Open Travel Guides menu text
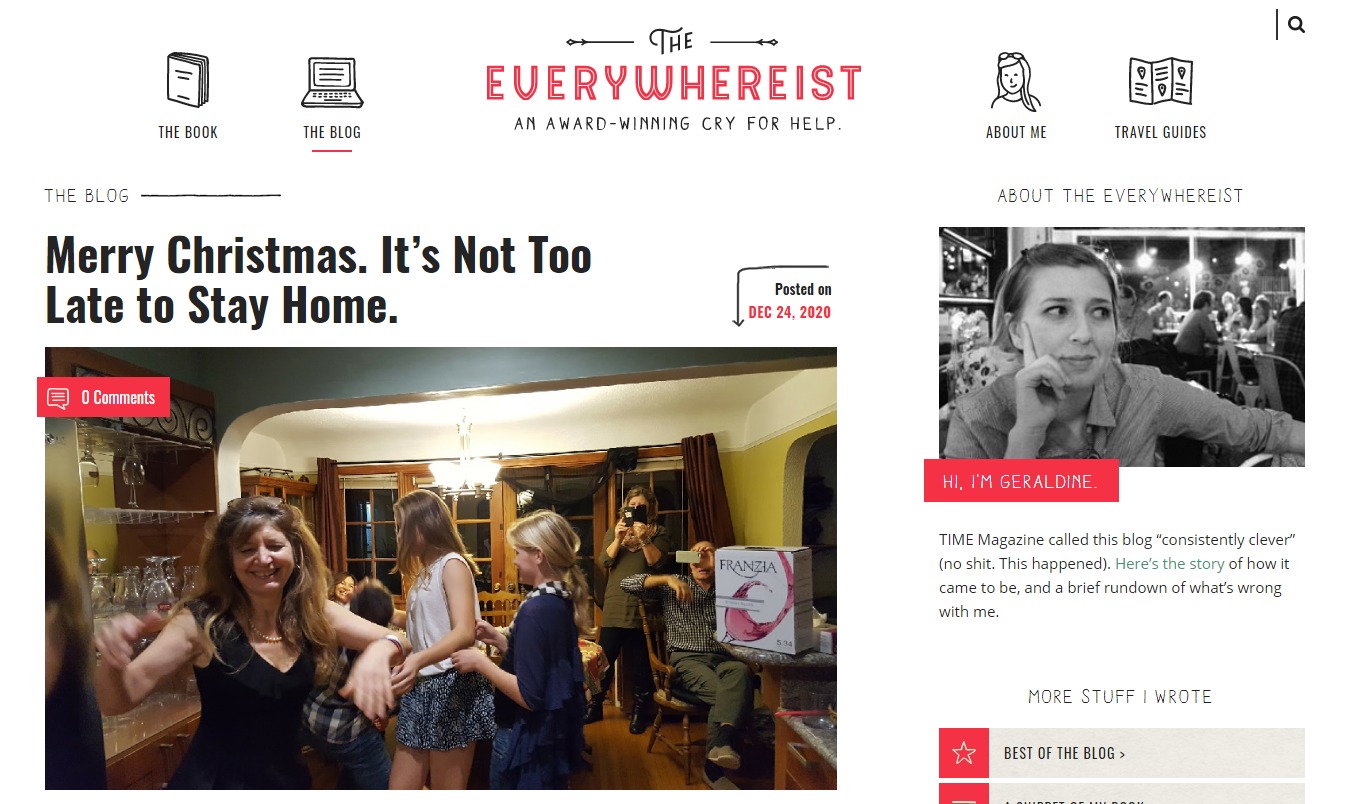 point(1160,132)
